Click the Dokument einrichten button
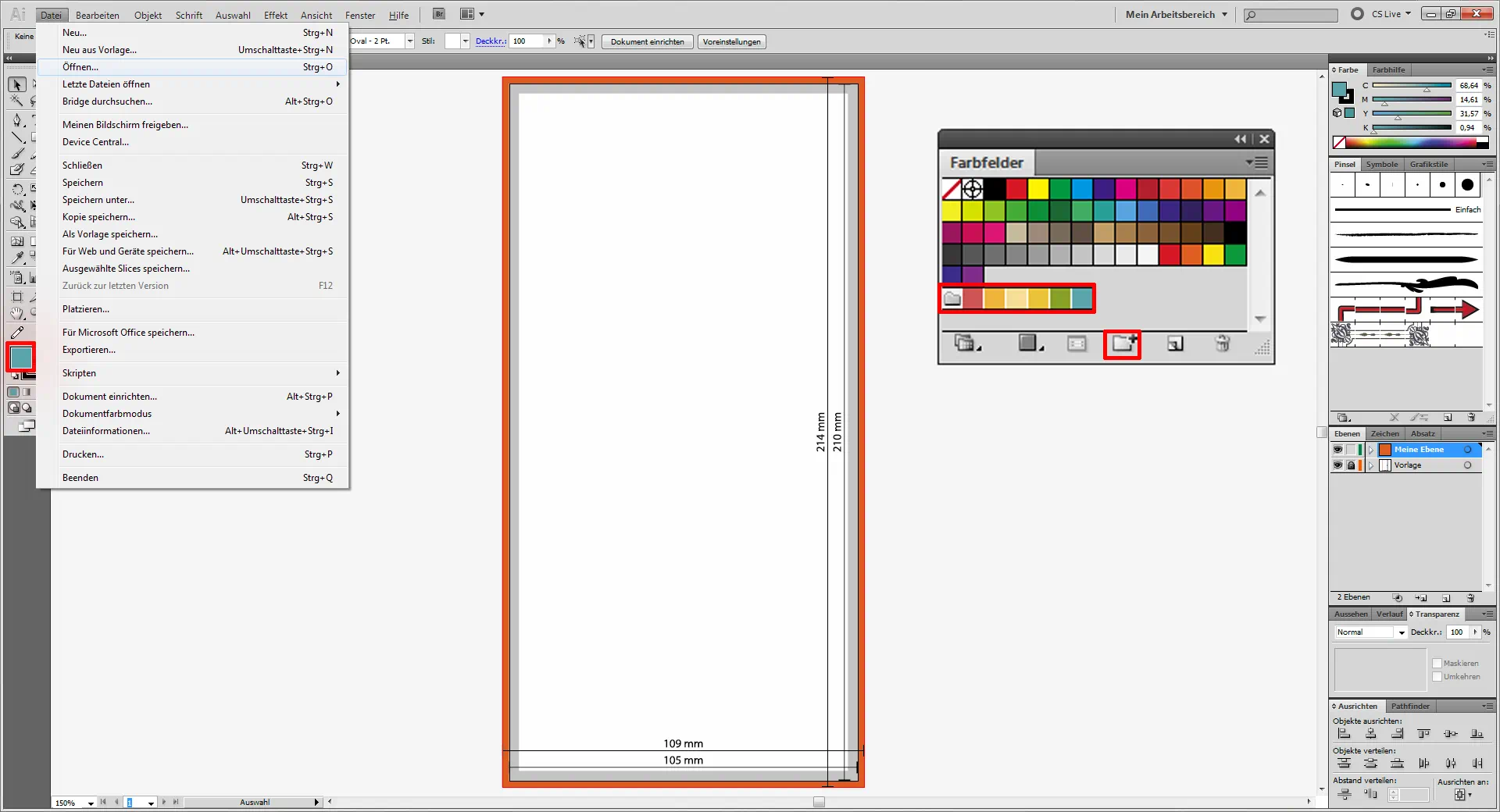The height and width of the screenshot is (812, 1500). coord(647,42)
